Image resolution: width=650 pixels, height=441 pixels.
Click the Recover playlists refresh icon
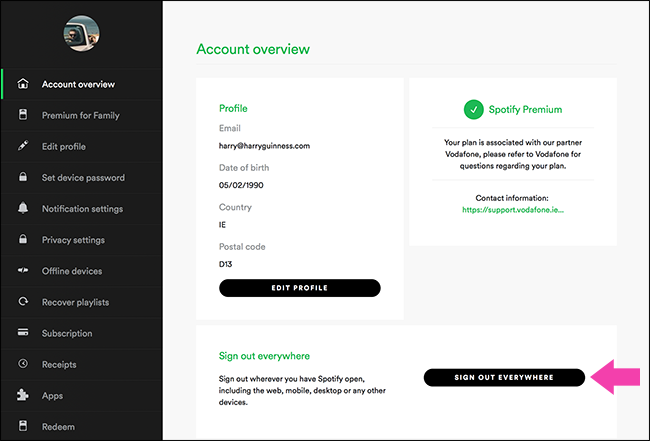pos(23,301)
